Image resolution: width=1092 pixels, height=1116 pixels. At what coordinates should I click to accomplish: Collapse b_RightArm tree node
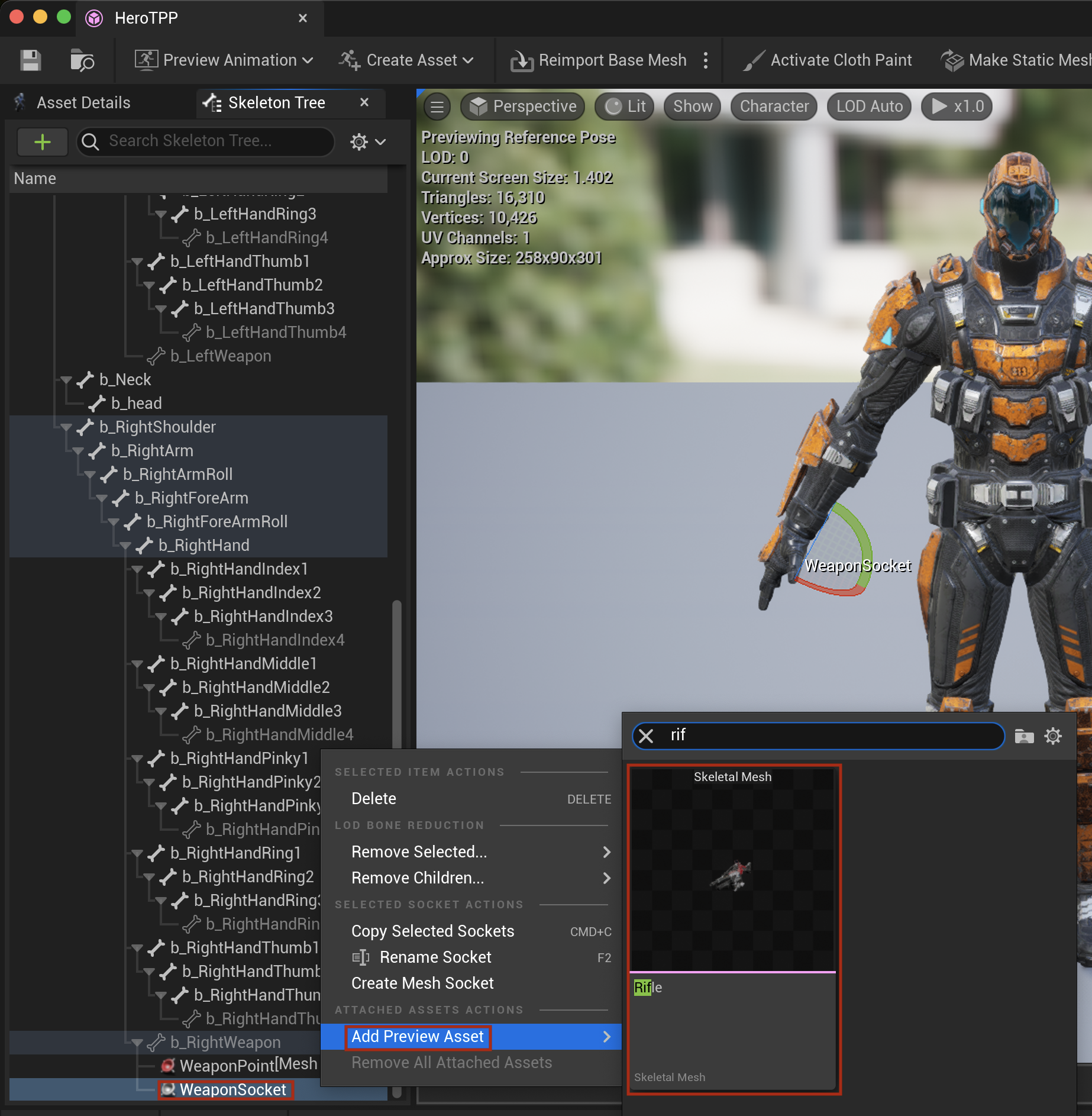pos(77,451)
